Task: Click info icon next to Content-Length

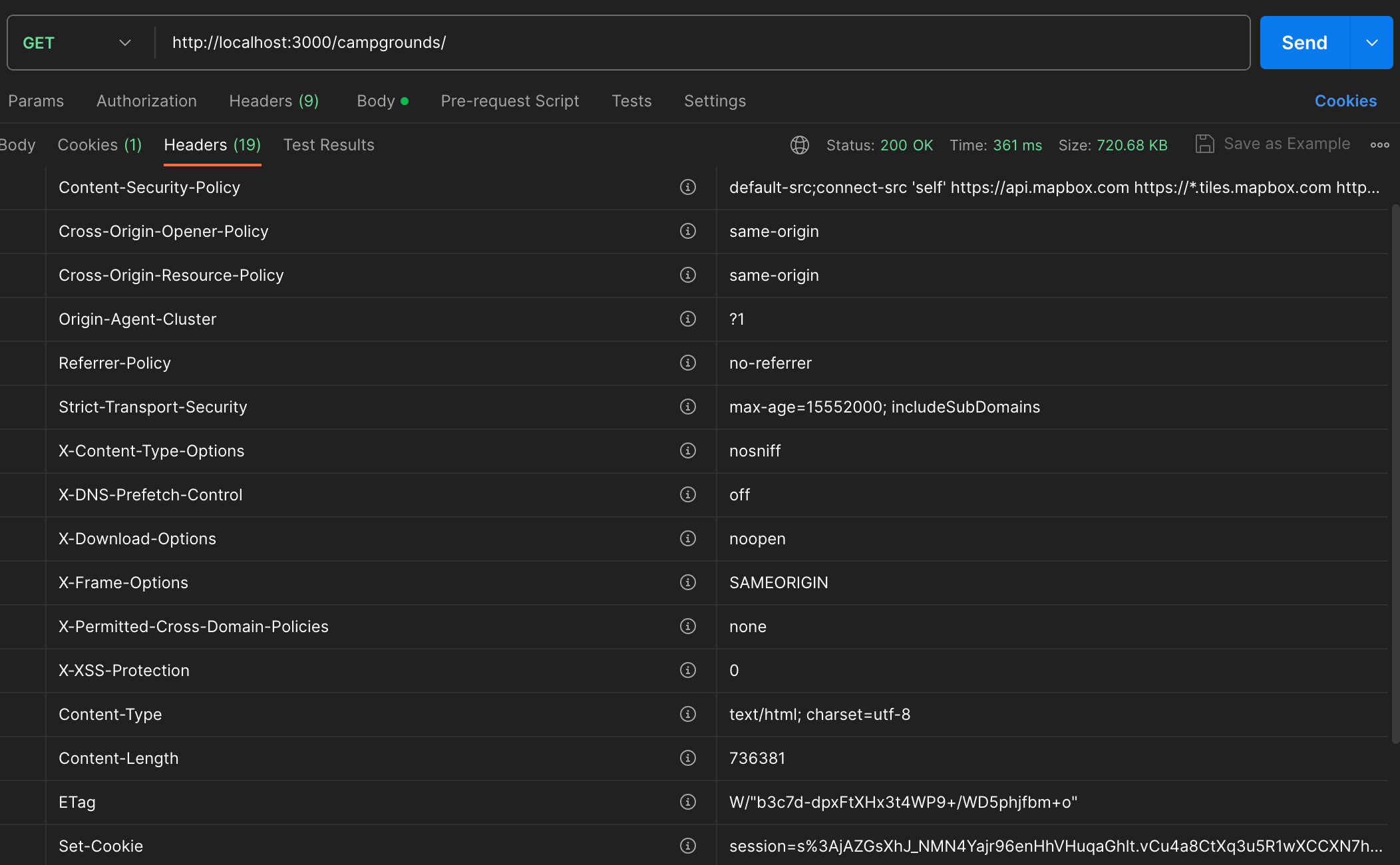Action: tap(687, 758)
